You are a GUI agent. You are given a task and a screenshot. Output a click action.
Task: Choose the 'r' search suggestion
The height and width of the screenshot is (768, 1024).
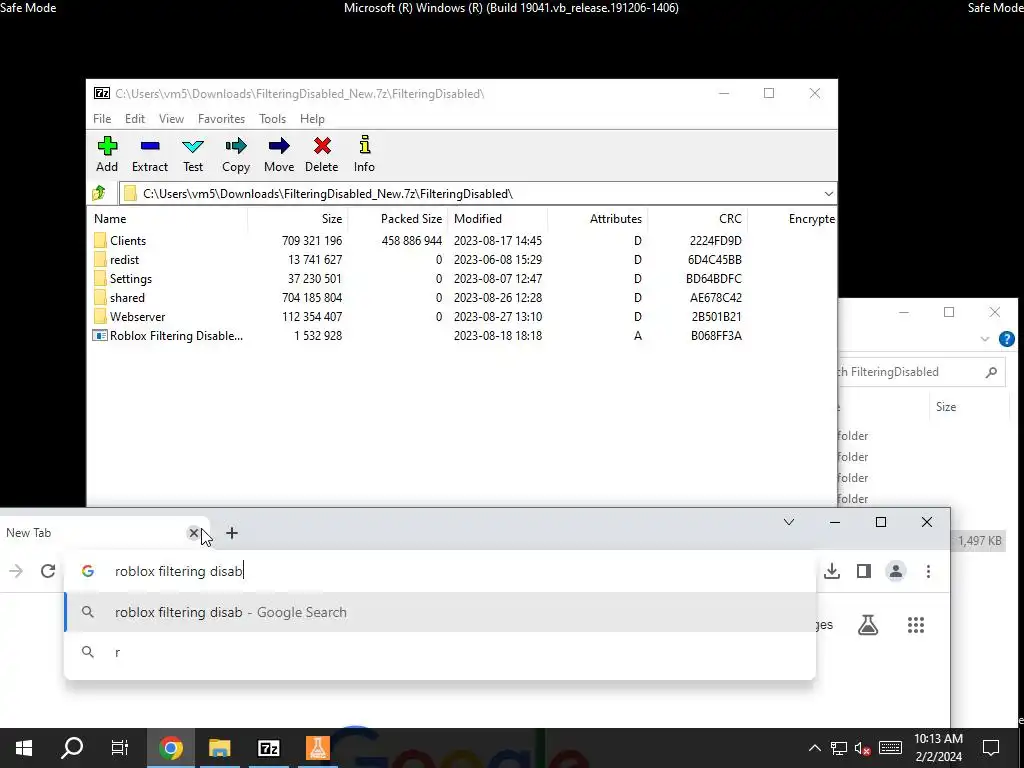click(440, 652)
